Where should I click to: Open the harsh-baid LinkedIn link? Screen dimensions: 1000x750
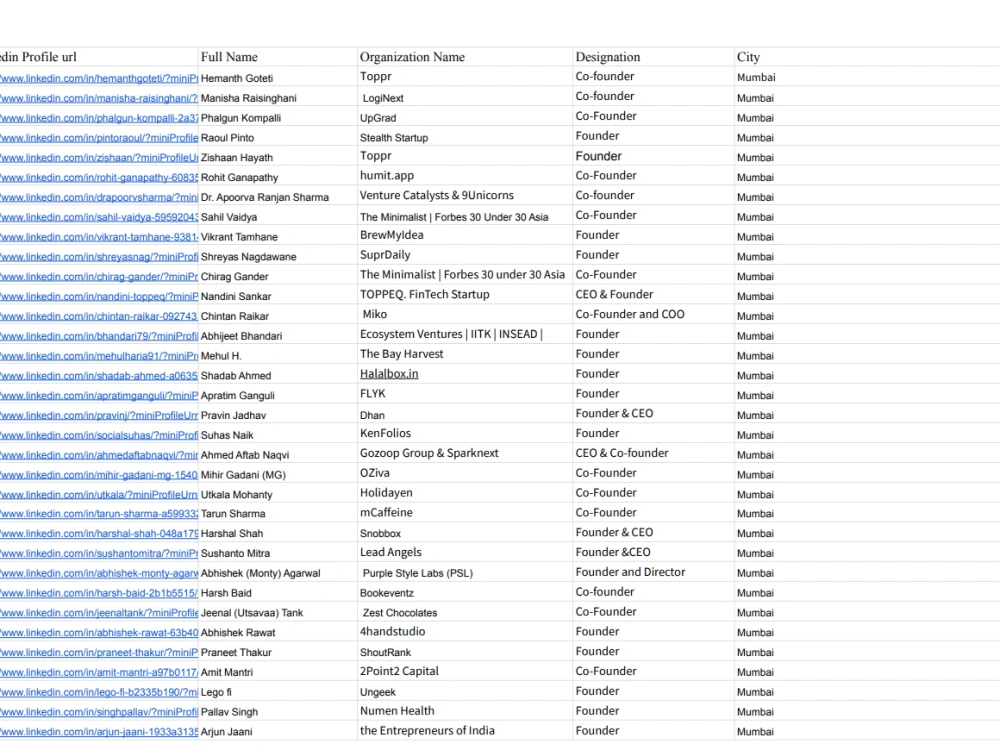[99, 592]
